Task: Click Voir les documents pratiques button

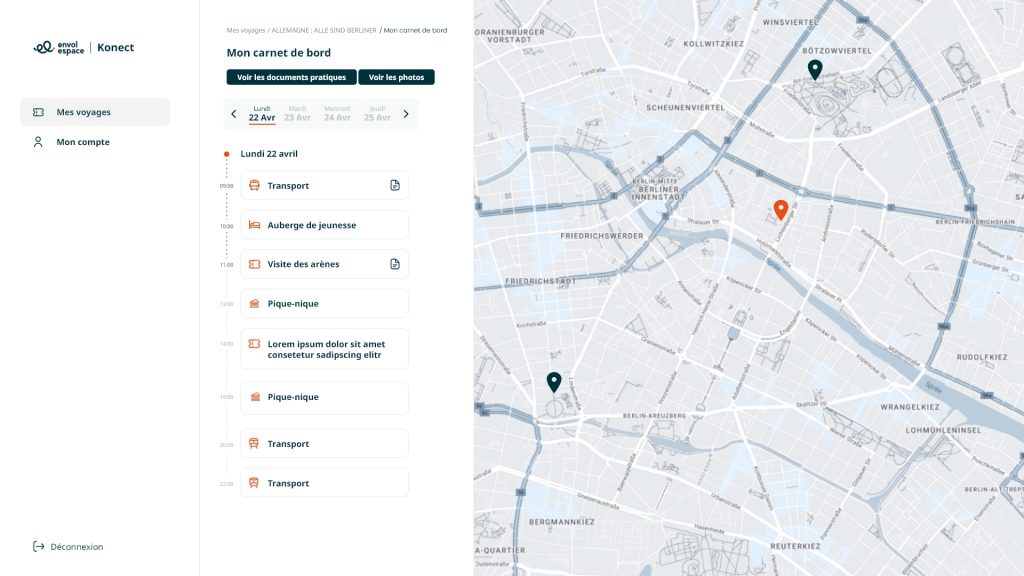Action: 291,77
